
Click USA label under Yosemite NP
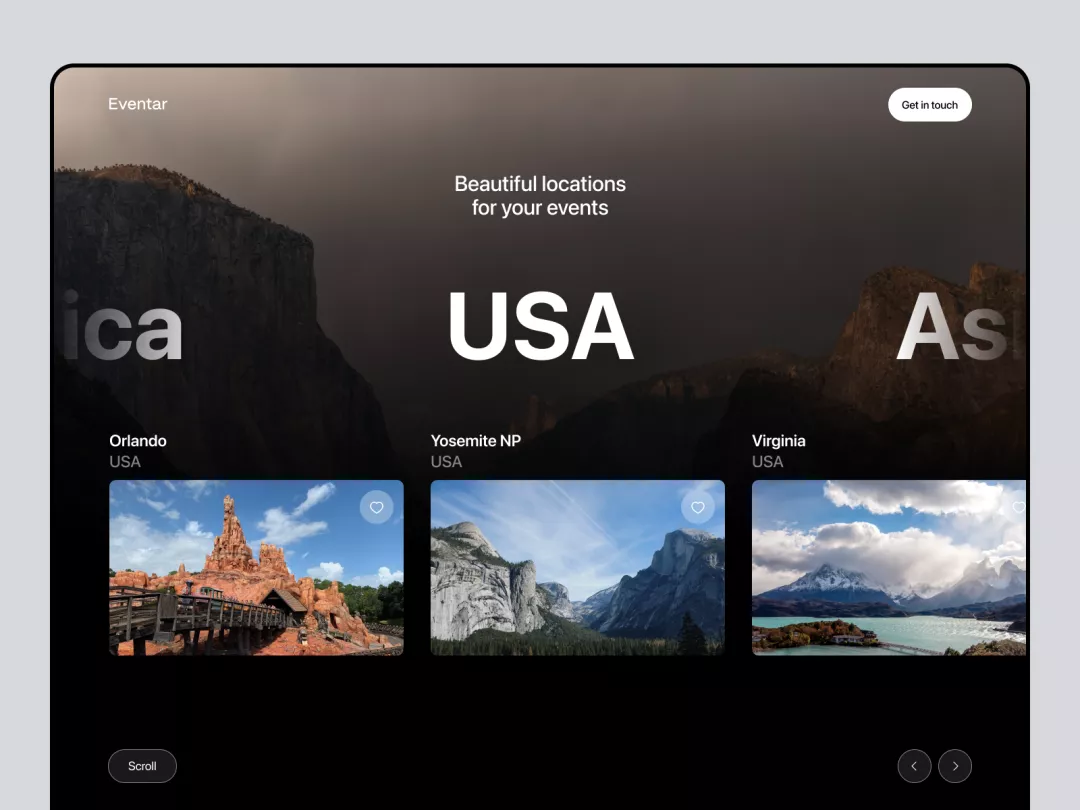point(446,462)
